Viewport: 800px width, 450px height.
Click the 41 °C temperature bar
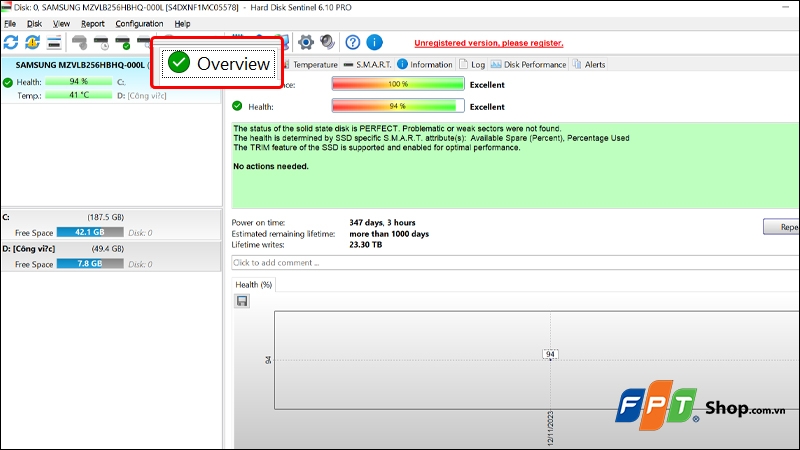point(79,95)
